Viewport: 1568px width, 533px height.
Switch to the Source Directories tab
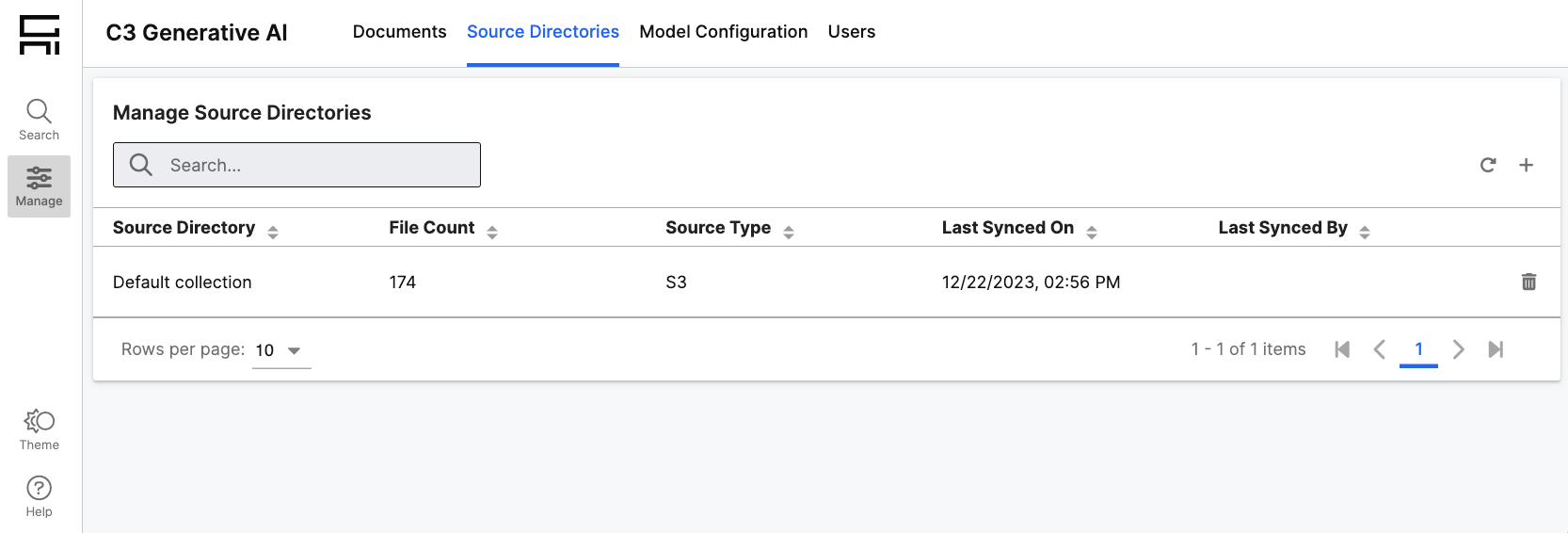(543, 32)
